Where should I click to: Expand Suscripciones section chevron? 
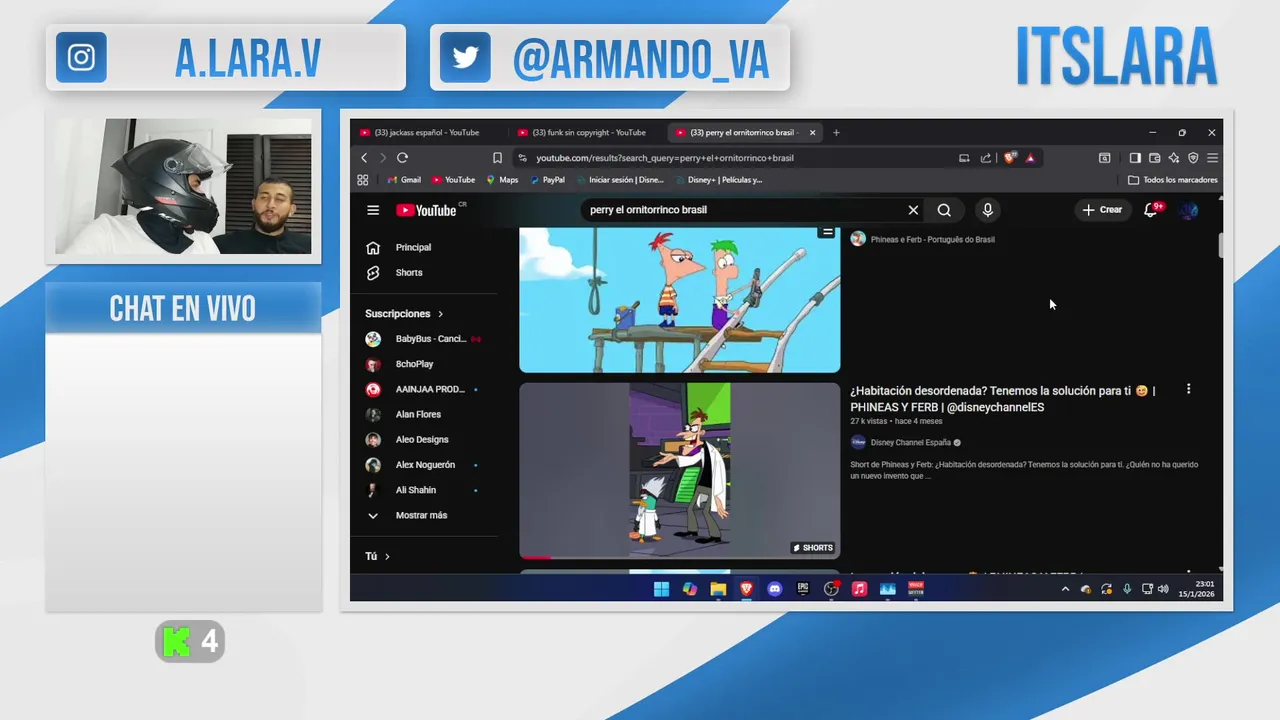click(x=440, y=314)
